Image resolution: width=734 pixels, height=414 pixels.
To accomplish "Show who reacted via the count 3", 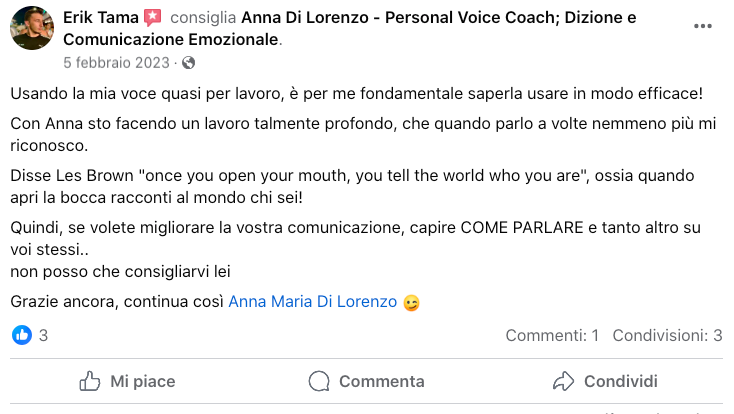I will 43,336.
